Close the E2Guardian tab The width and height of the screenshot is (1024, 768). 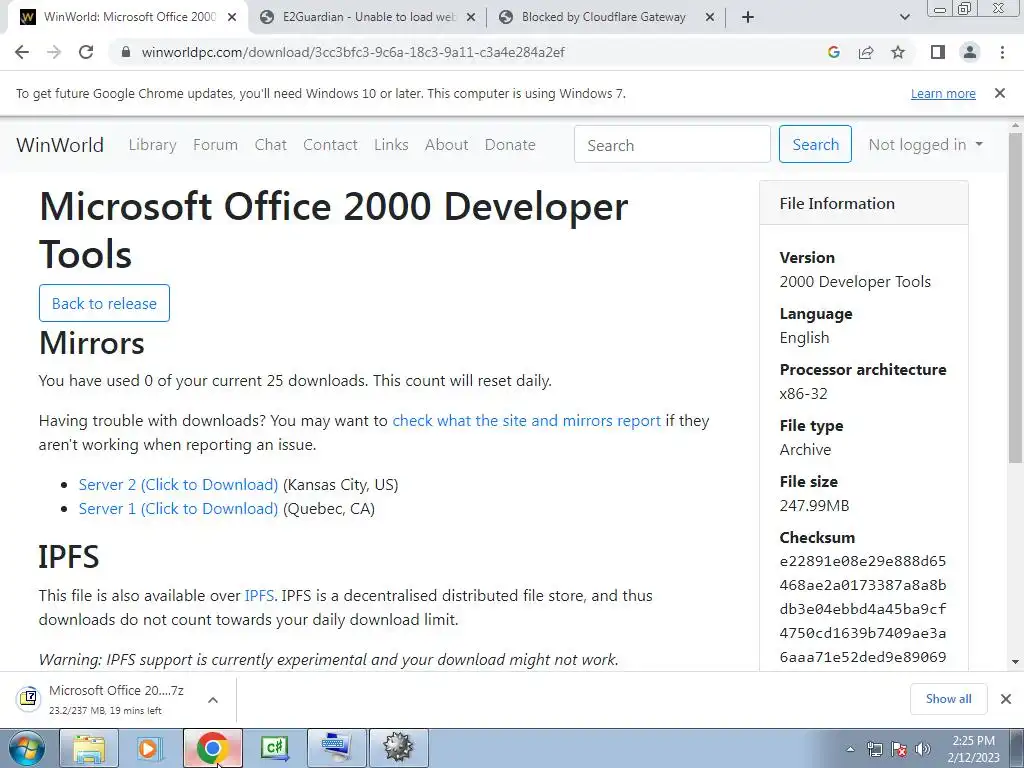[x=471, y=18]
